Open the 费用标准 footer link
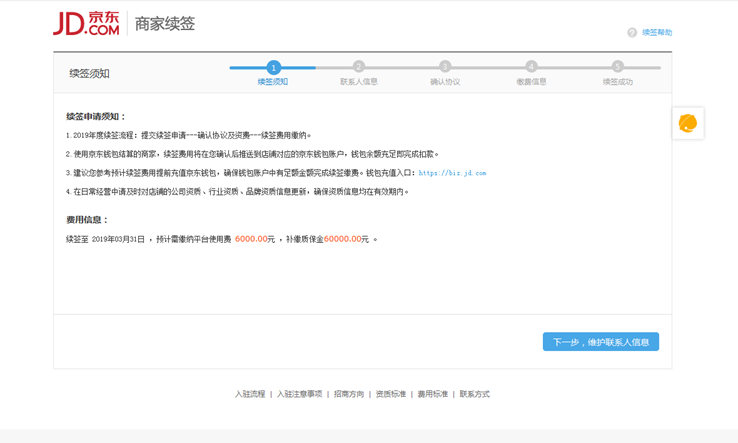Viewport: 738px width, 443px height. pos(433,394)
